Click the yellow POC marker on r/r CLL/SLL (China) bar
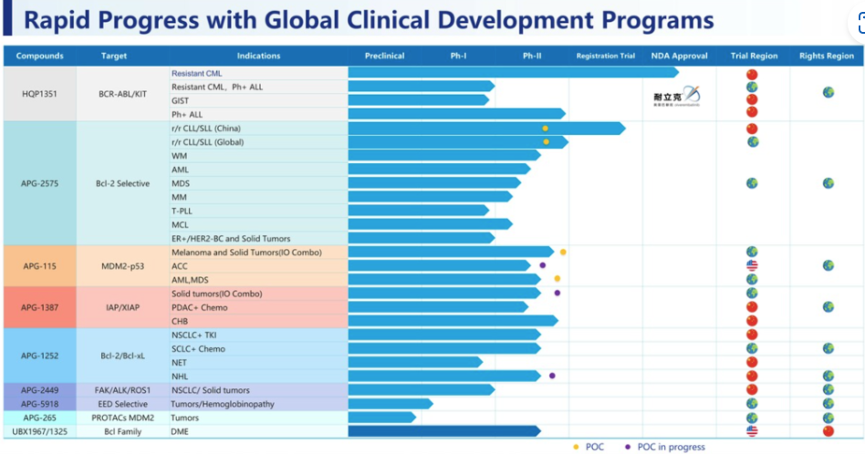This screenshot has height=454, width=866. click(545, 128)
